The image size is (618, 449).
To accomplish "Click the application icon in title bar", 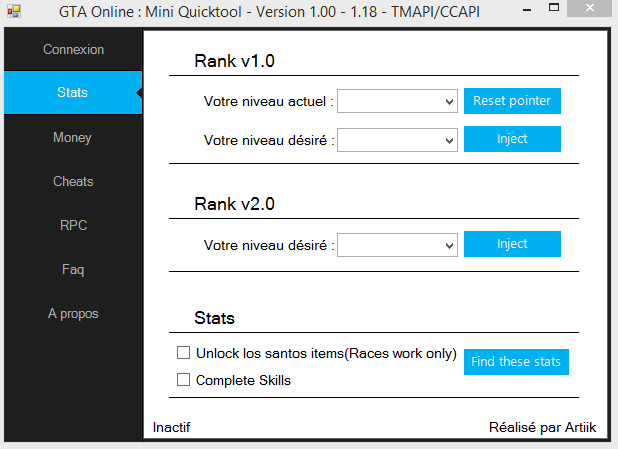I will [x=14, y=11].
